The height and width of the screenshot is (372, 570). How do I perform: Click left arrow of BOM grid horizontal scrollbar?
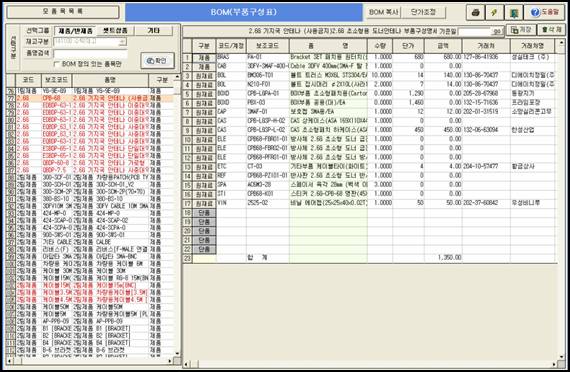pos(186,364)
